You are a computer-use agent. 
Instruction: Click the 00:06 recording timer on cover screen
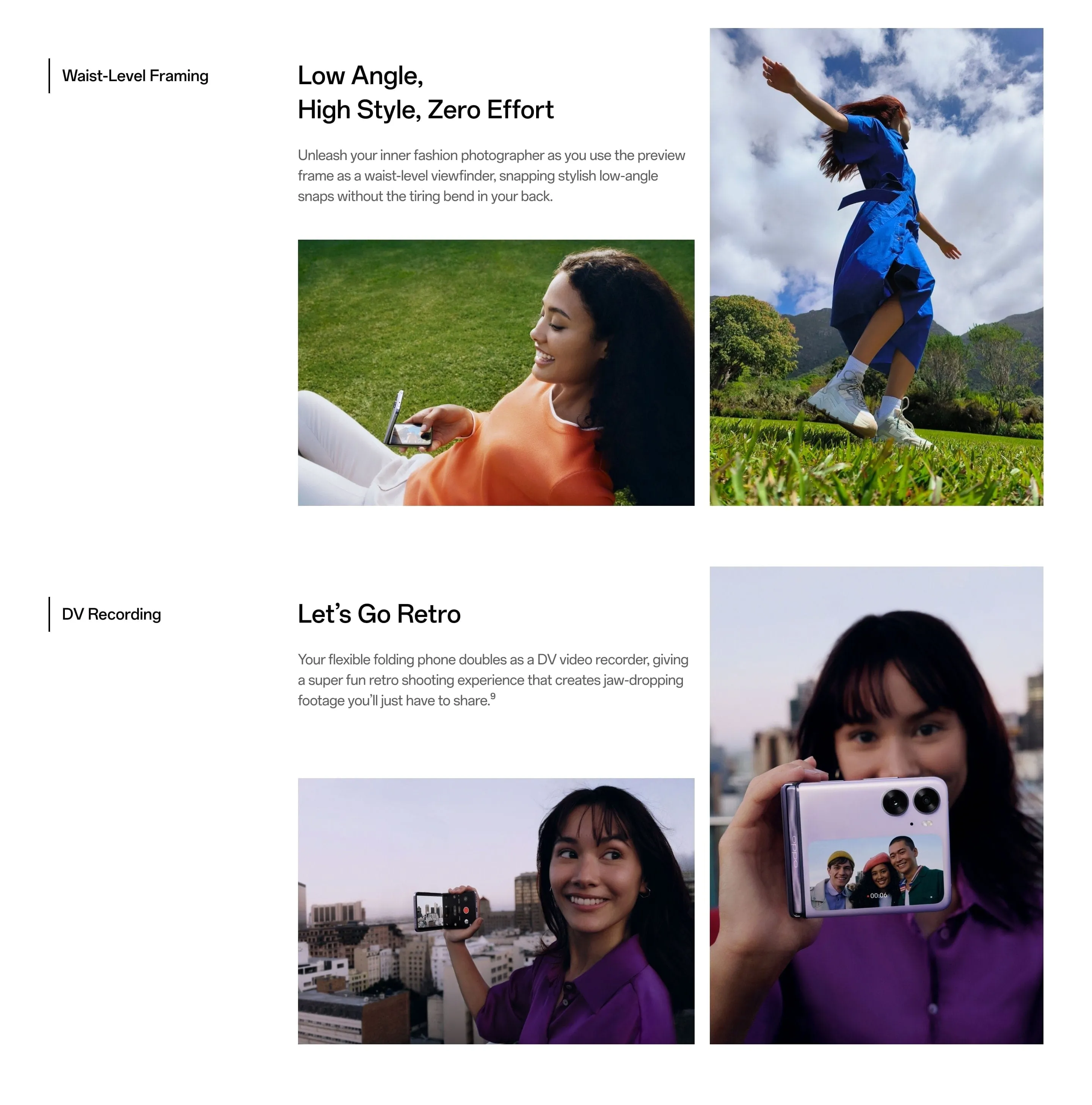point(877,896)
